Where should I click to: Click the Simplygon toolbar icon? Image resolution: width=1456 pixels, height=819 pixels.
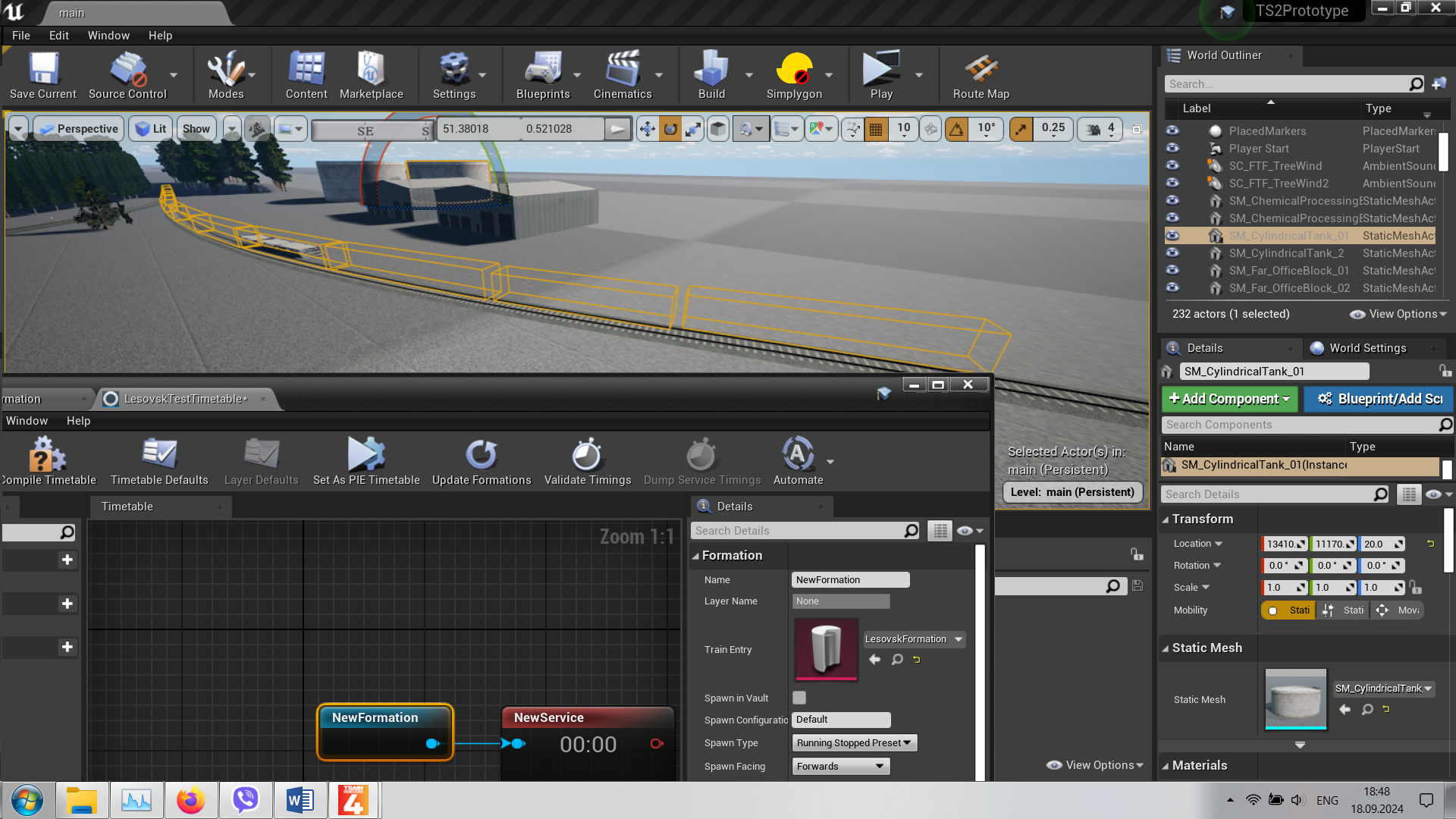point(794,69)
